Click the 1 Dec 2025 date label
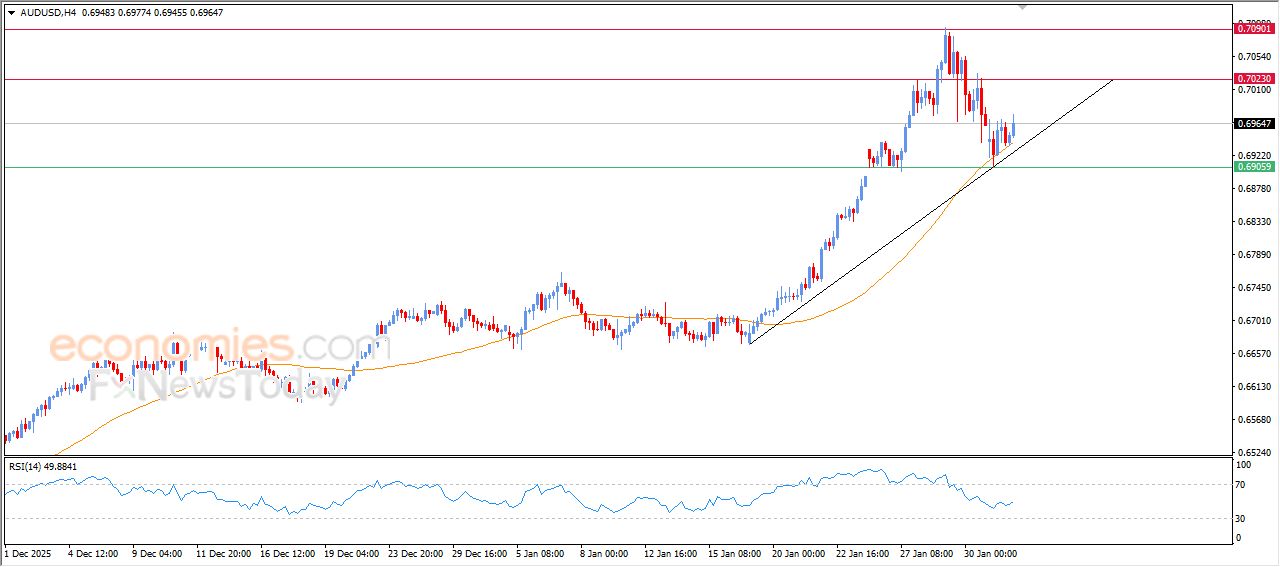Image resolution: width=1280 pixels, height=567 pixels. 30,552
